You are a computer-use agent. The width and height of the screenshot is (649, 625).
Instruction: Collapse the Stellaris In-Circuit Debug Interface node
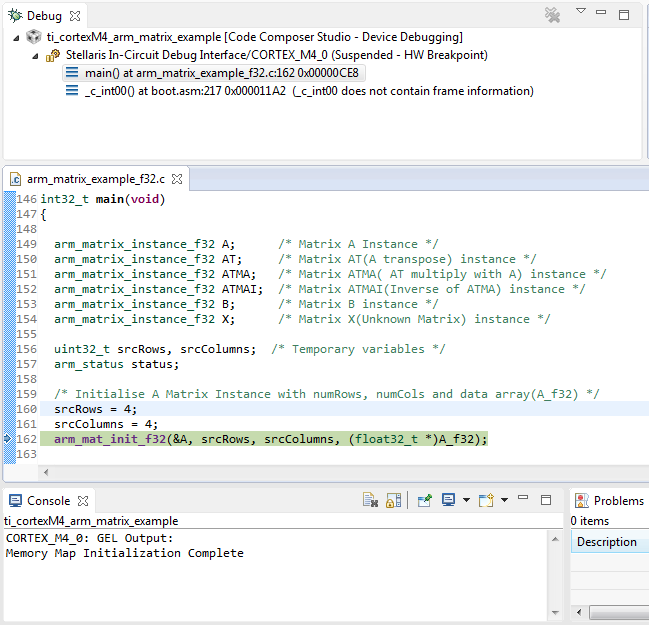35,55
